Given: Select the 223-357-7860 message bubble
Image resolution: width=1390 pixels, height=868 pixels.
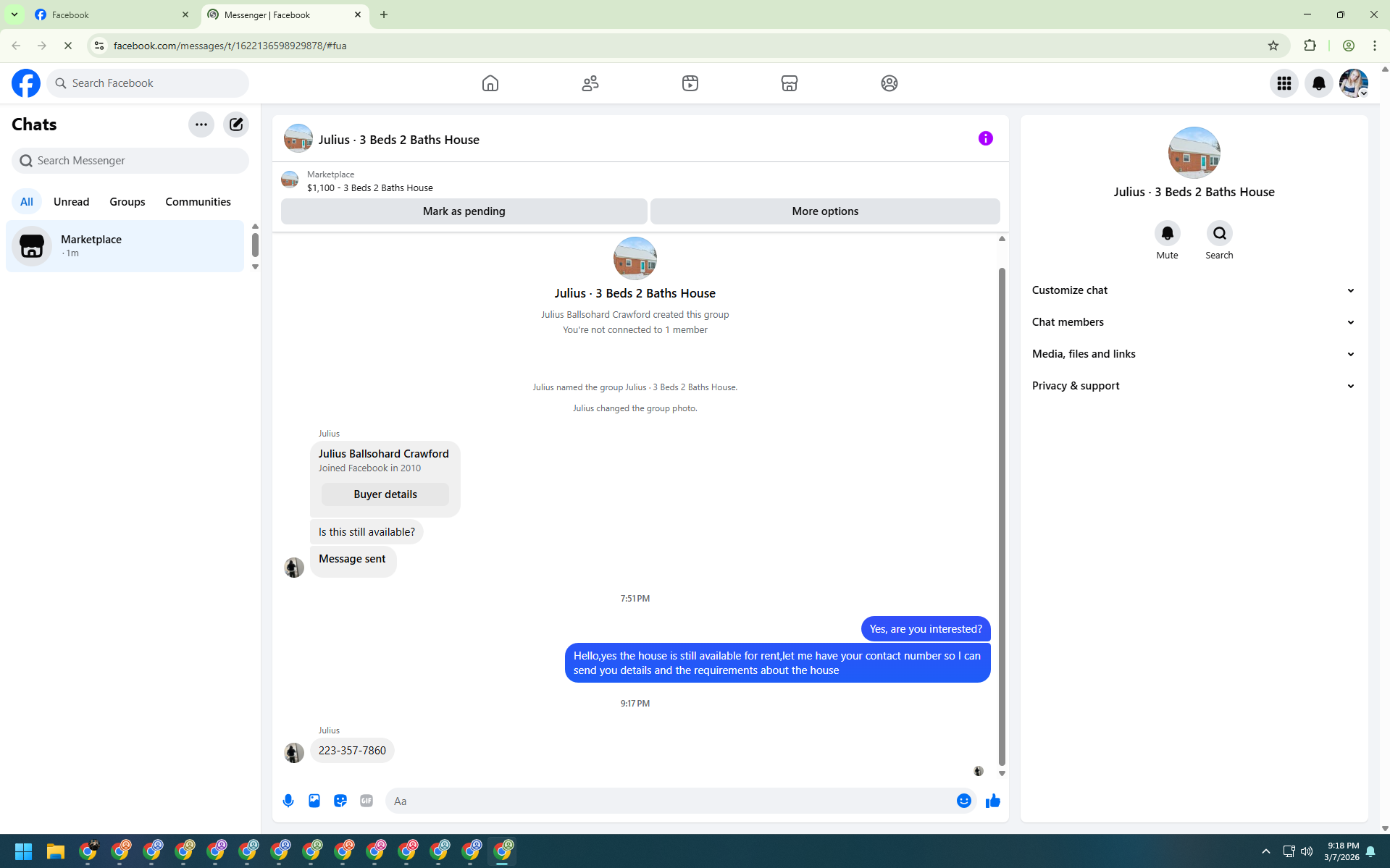Looking at the screenshot, I should (352, 751).
